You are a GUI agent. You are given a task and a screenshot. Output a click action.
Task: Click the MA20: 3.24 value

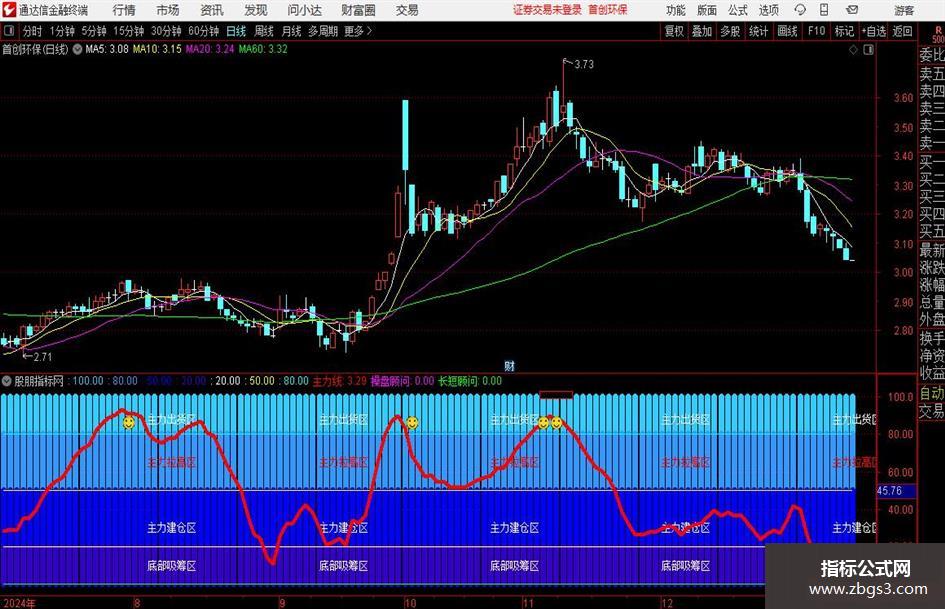point(210,49)
